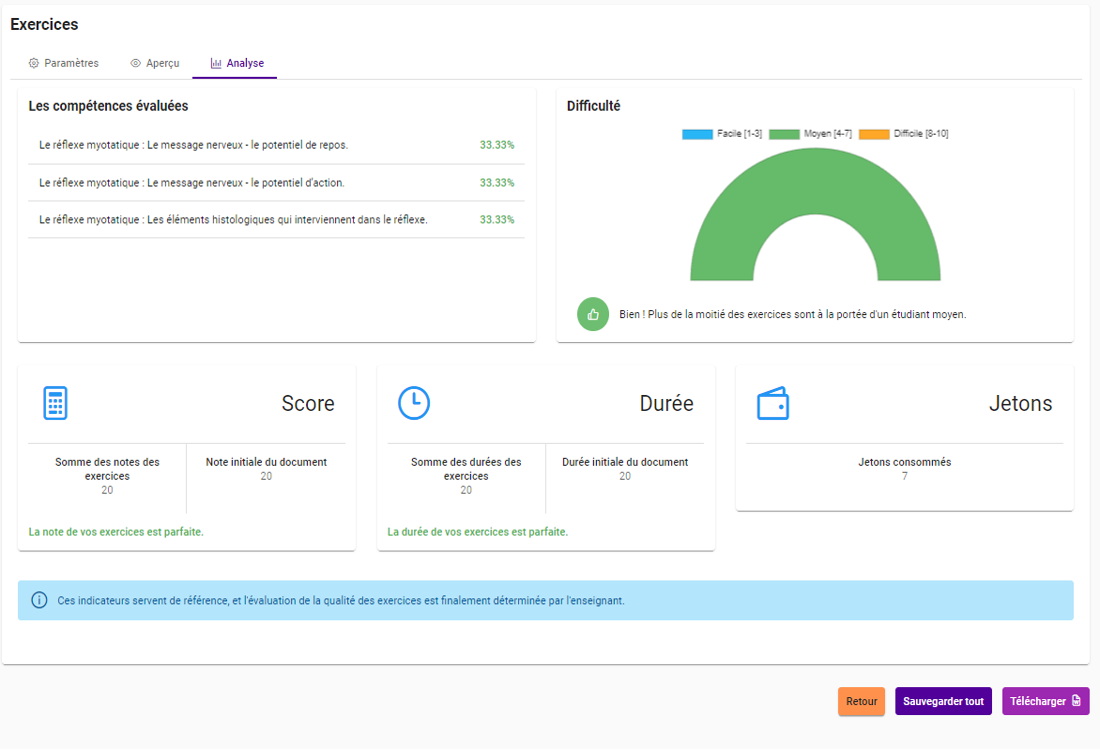
Task: Click the gear icon beside Paramètres
Action: (x=34, y=63)
